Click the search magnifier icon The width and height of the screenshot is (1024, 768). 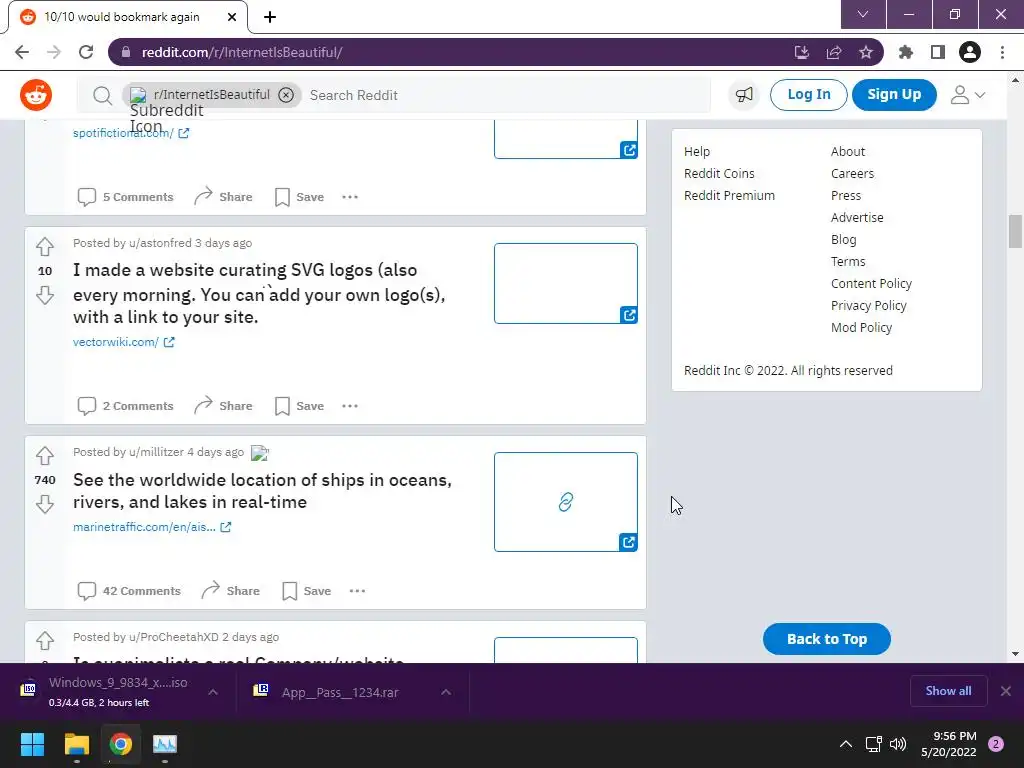click(x=102, y=95)
